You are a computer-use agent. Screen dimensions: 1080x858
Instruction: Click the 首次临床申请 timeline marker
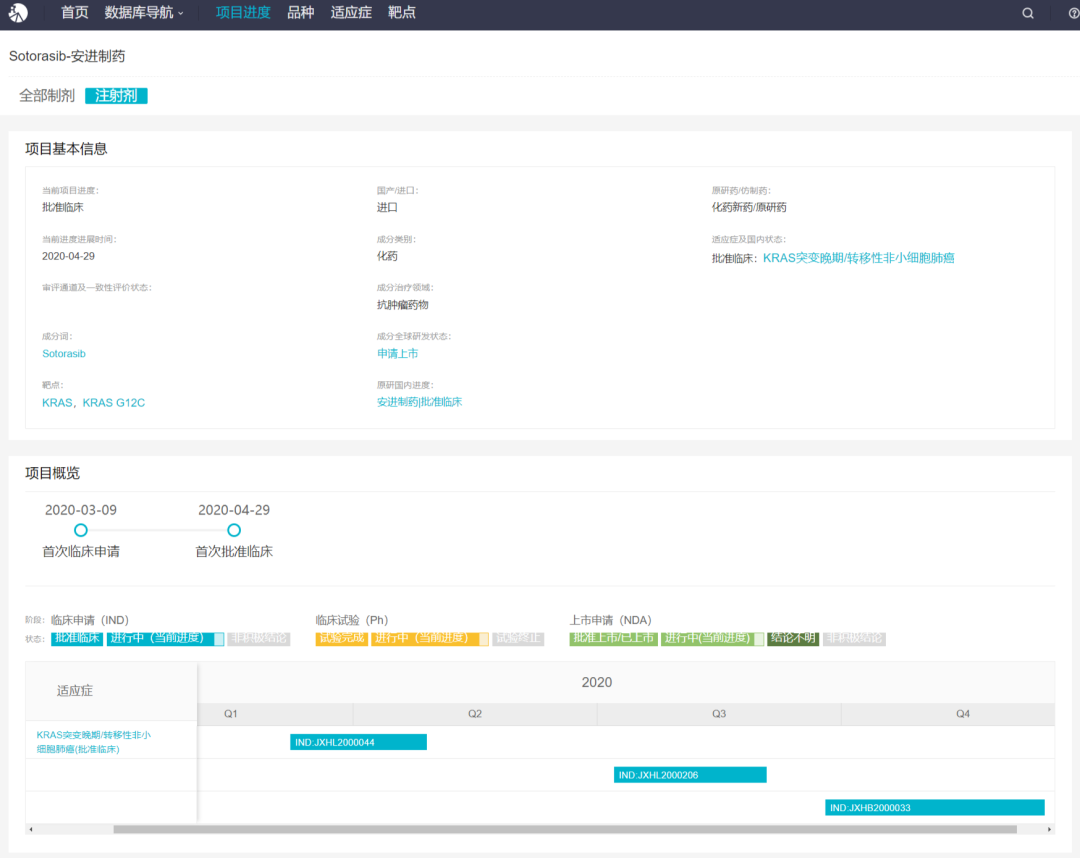[x=81, y=530]
